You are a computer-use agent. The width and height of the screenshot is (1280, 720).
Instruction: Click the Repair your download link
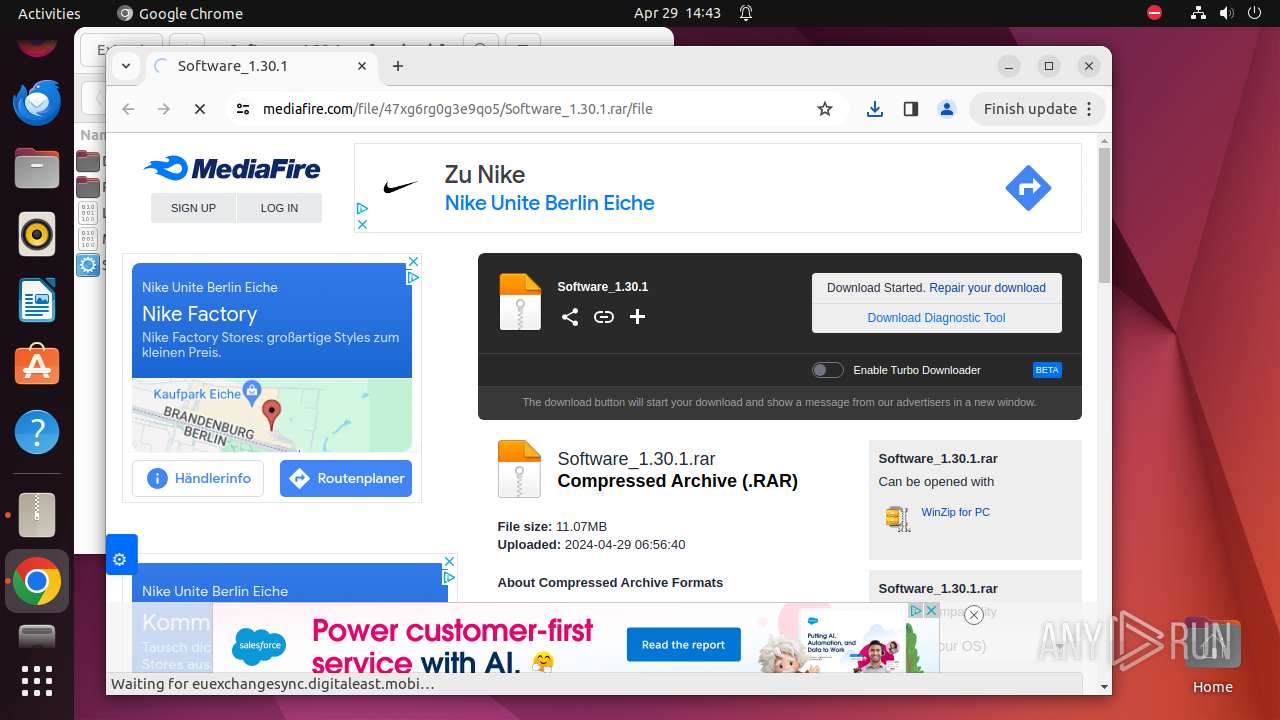(x=987, y=288)
